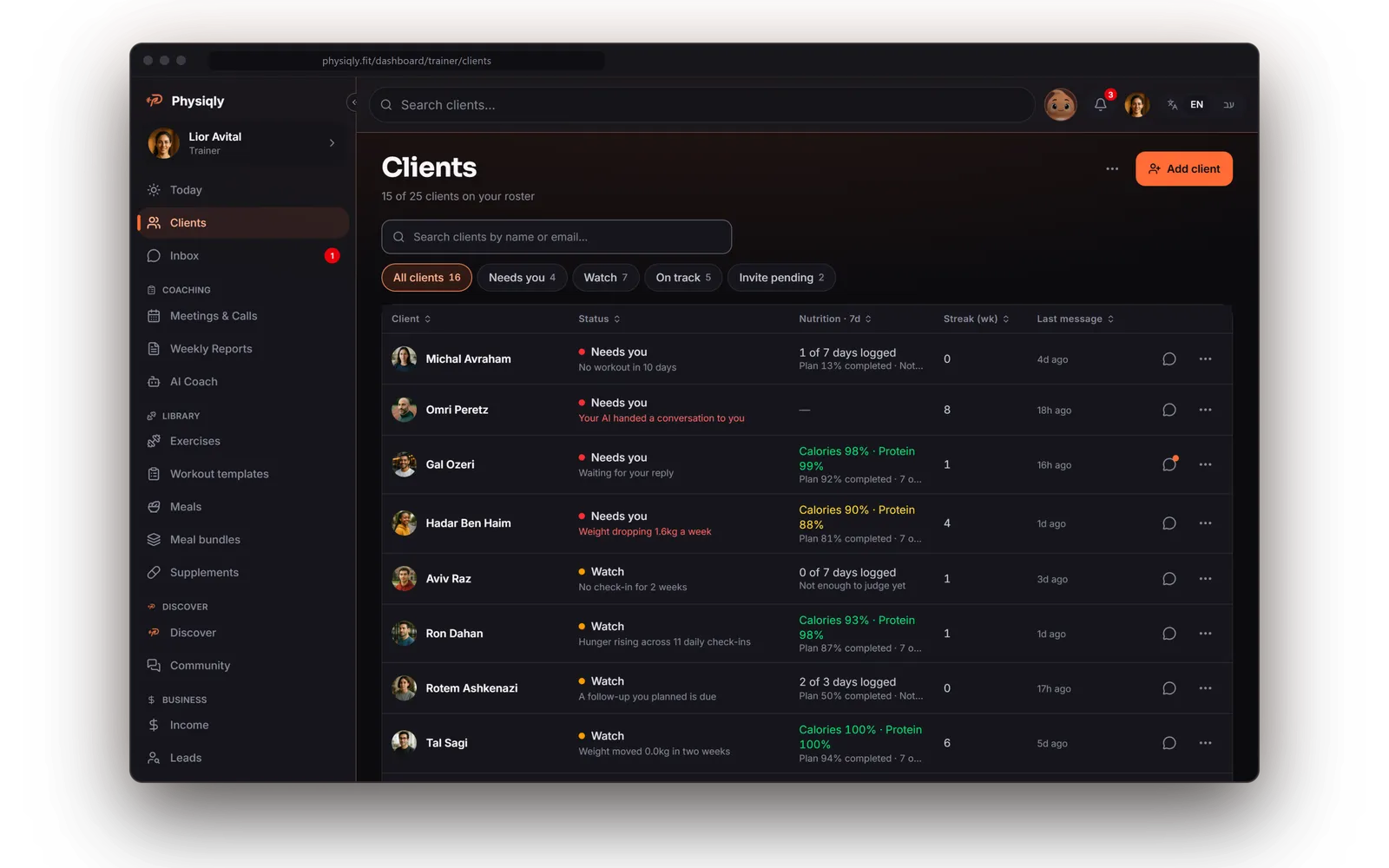The image size is (1389, 868).
Task: Click Ron Dahan's avatar thumbnail
Action: click(404, 634)
